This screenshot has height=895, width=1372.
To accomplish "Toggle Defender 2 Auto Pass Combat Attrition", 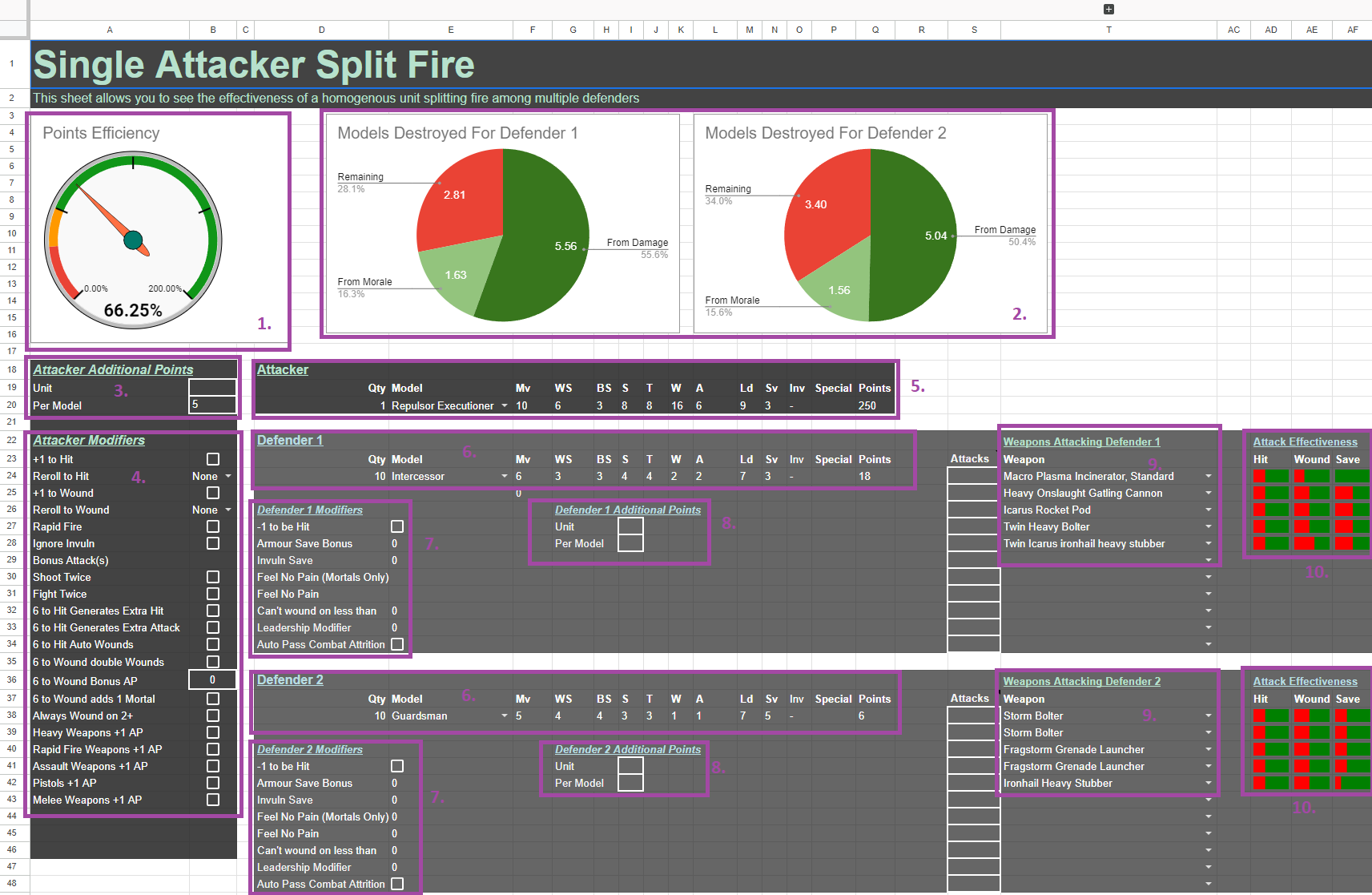I will tap(397, 884).
